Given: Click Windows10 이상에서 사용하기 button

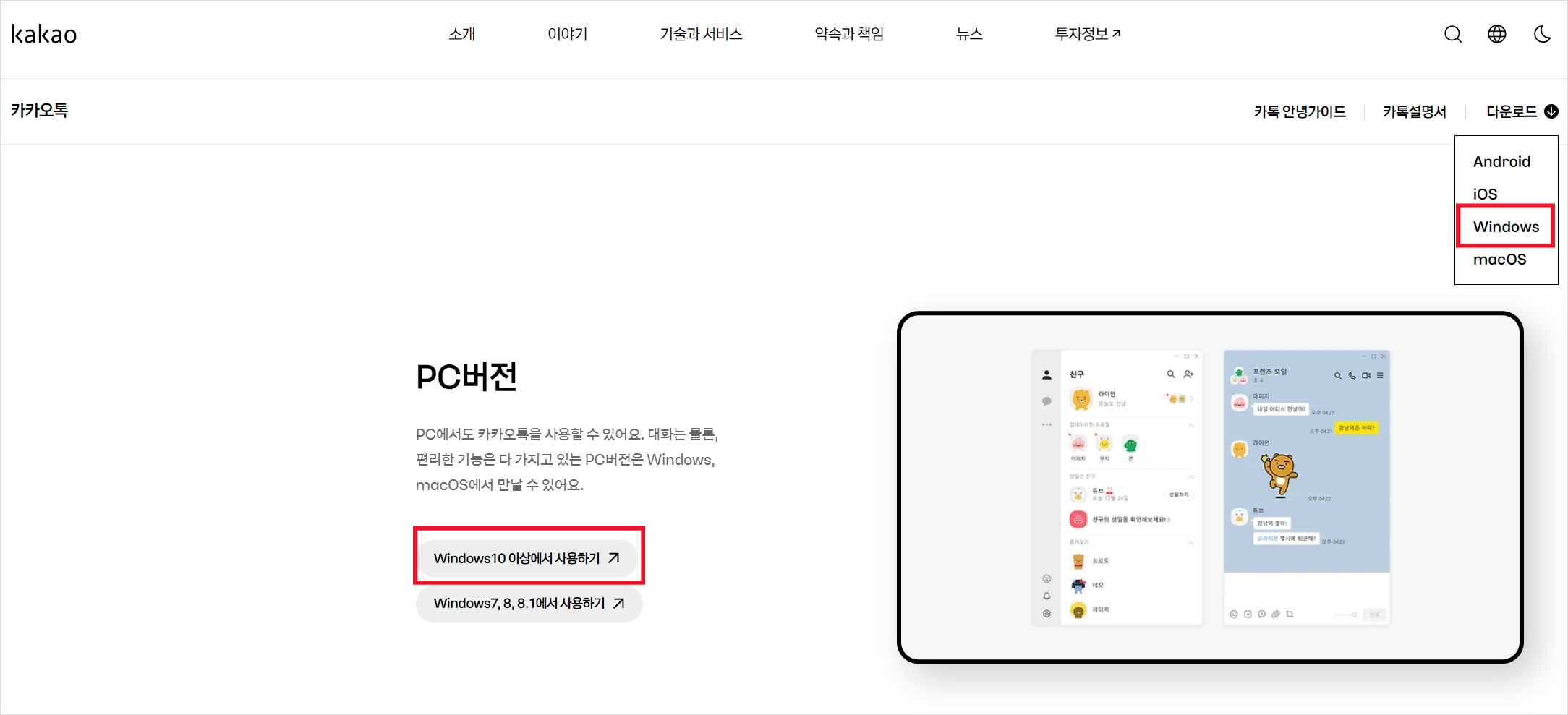Looking at the screenshot, I should click(x=529, y=558).
